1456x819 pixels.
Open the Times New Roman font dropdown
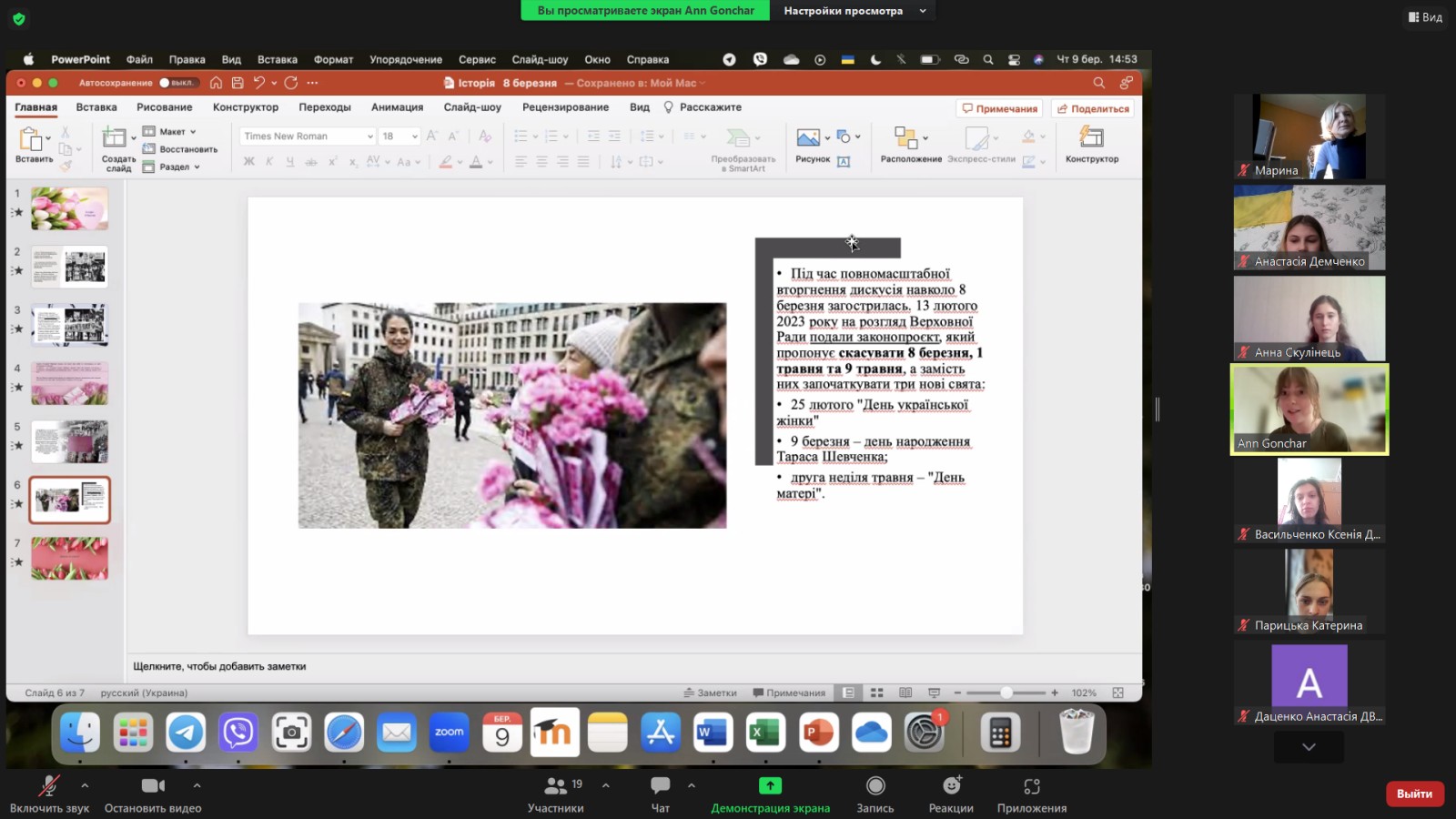(308, 136)
